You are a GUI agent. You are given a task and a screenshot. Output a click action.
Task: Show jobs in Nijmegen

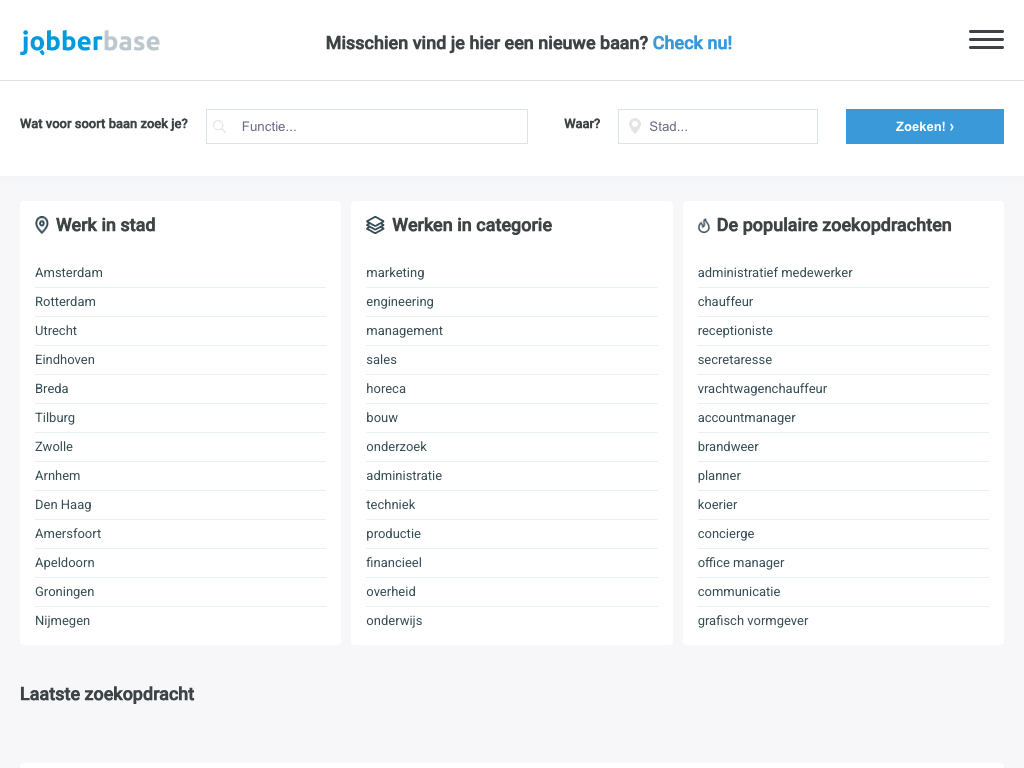(62, 621)
